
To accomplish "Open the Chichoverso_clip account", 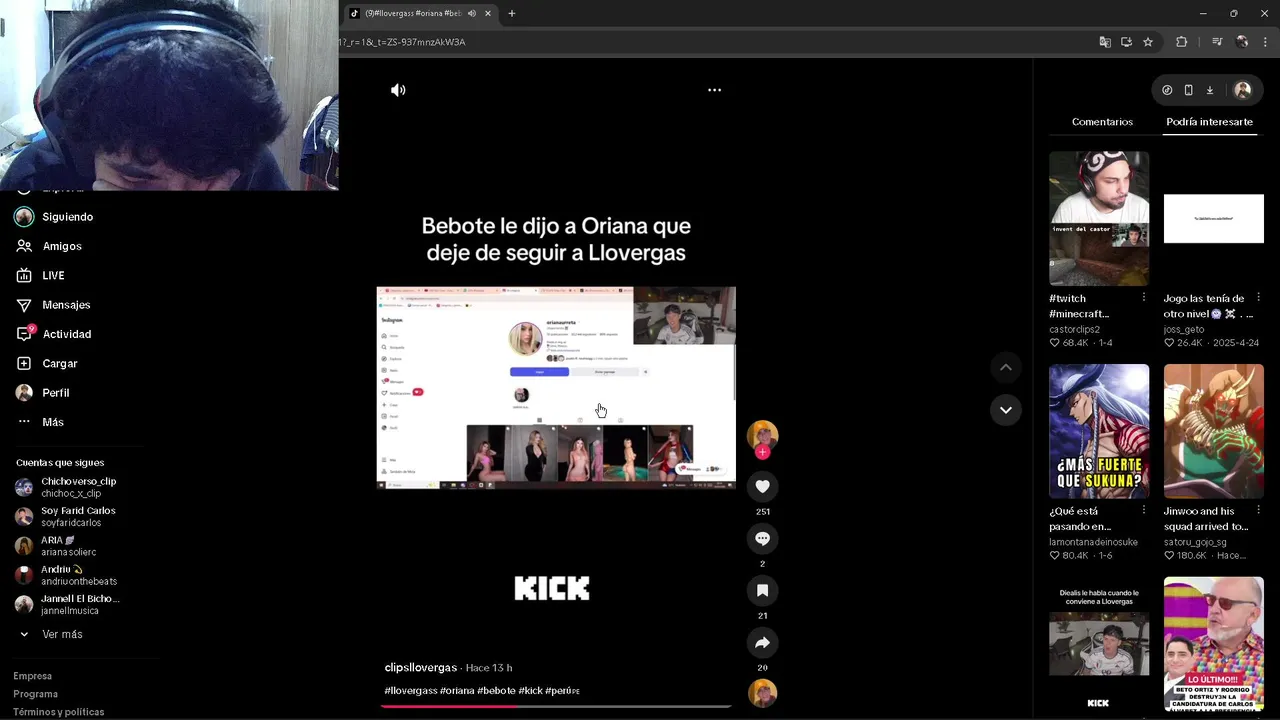I will click(78, 487).
